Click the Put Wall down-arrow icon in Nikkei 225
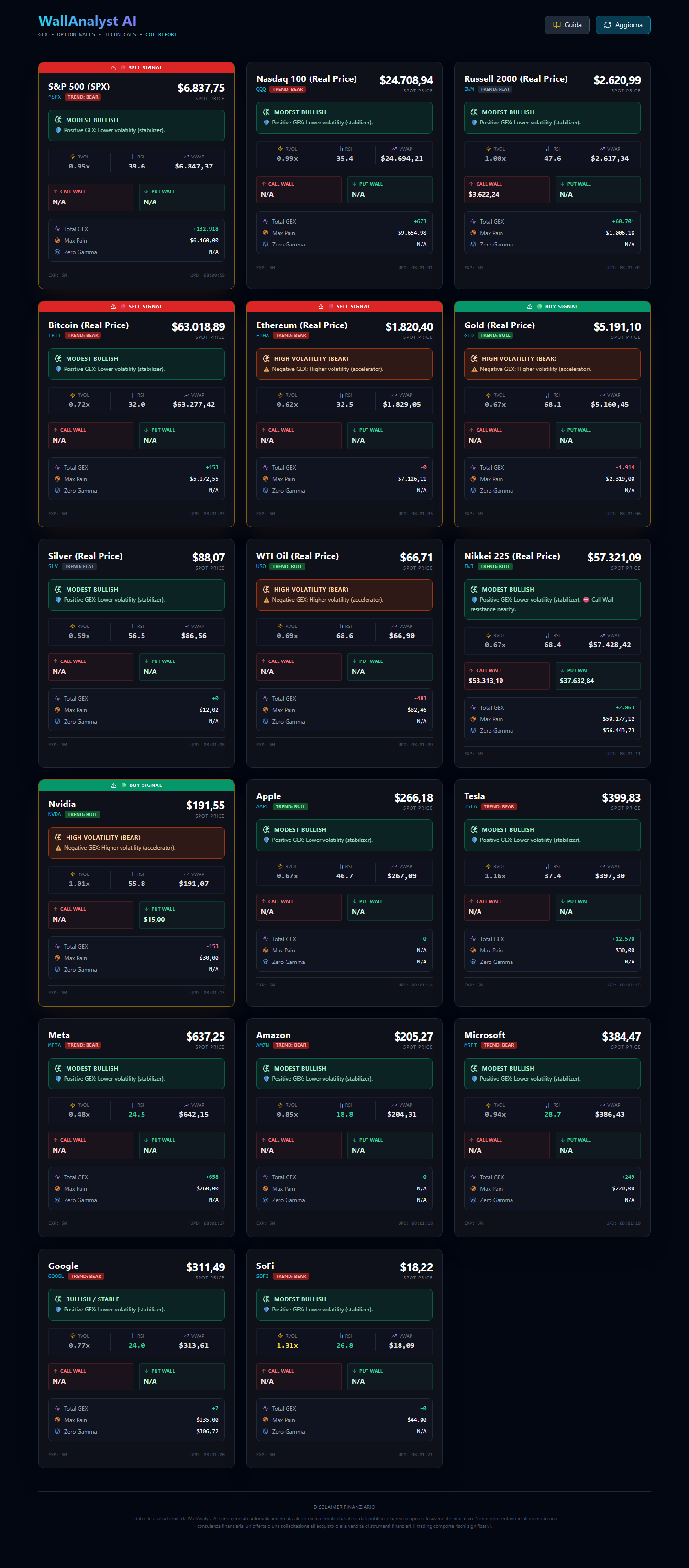This screenshot has height=1568, width=689. tap(562, 670)
